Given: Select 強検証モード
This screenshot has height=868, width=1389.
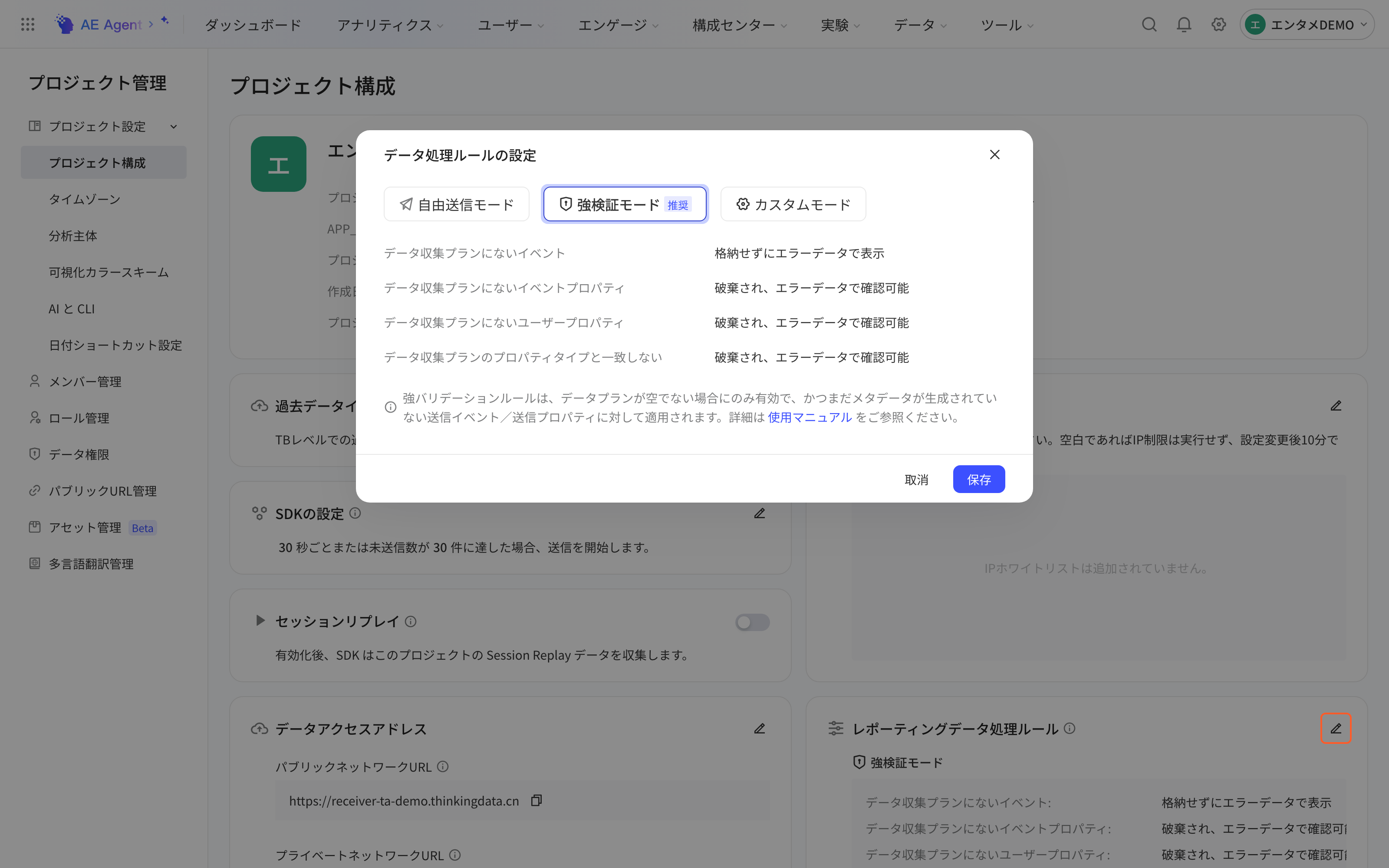Looking at the screenshot, I should click(625, 204).
